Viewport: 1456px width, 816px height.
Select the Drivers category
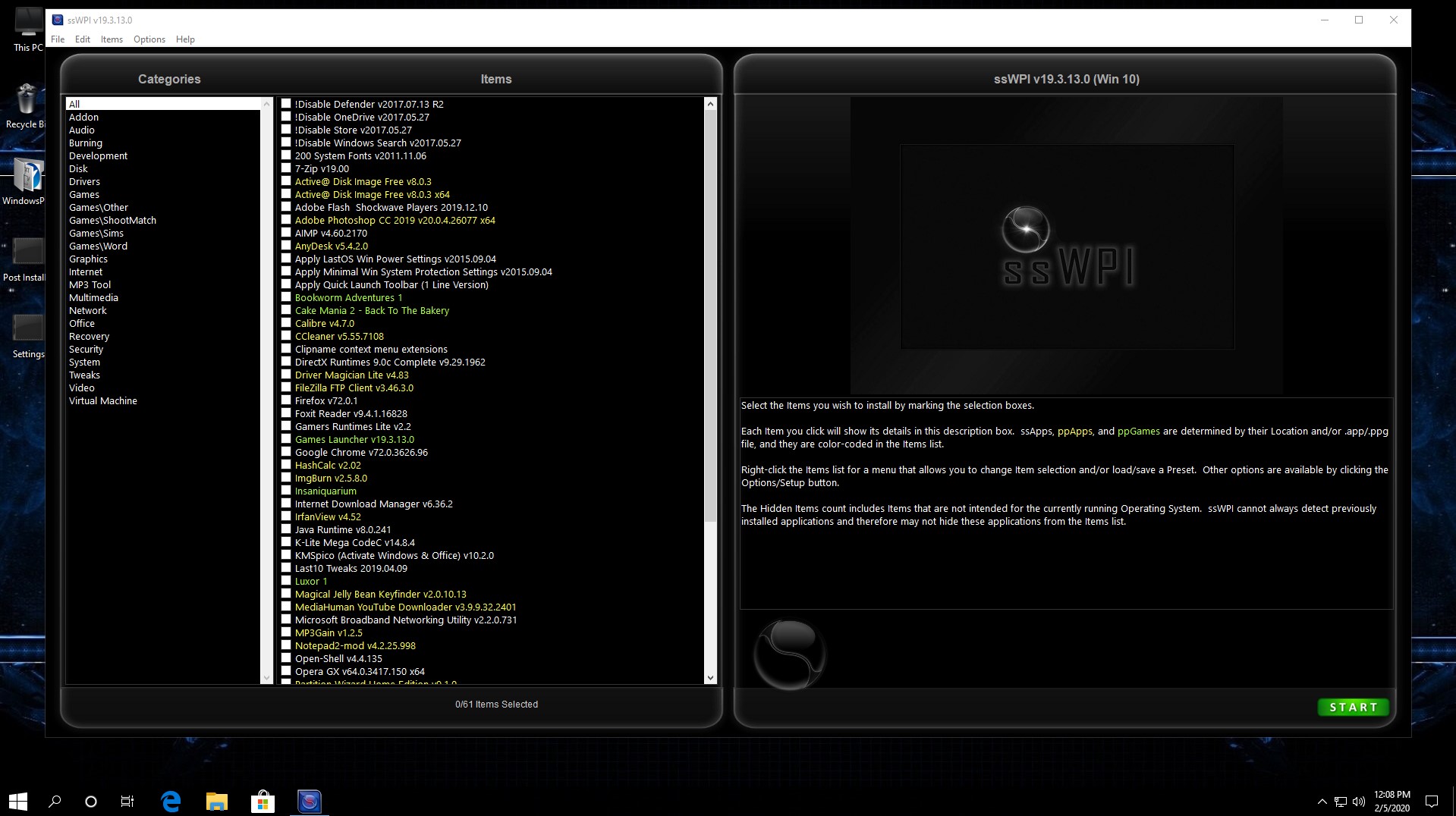(84, 181)
